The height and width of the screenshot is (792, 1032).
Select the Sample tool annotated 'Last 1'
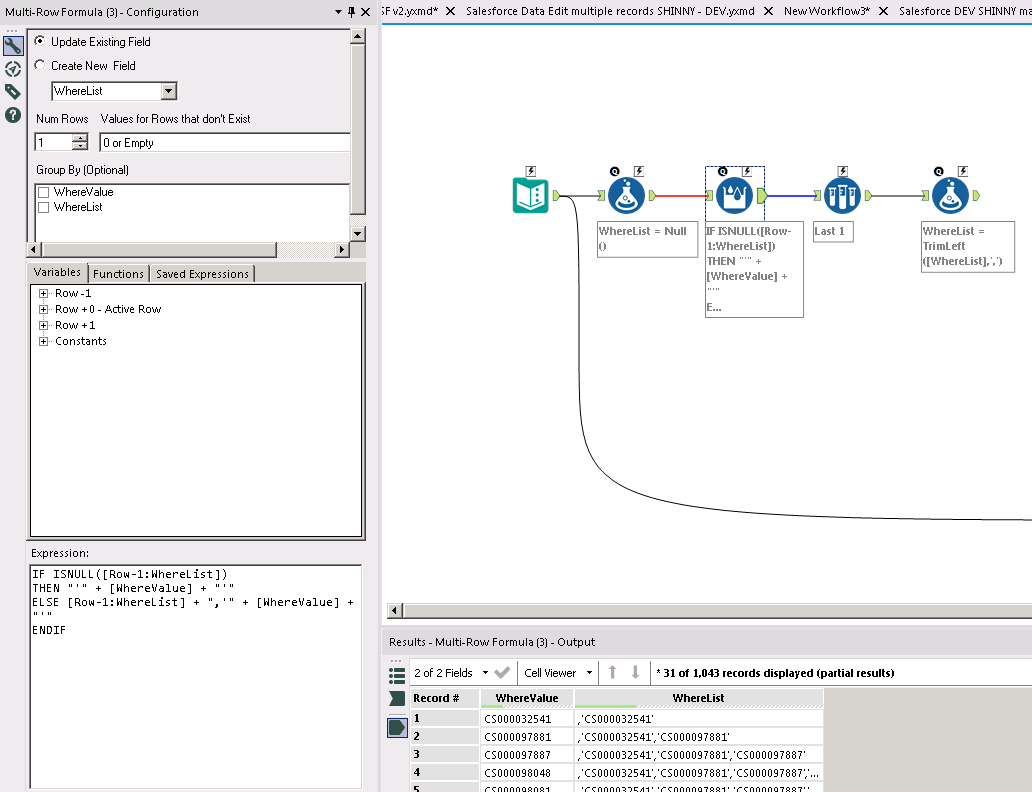(x=842, y=195)
